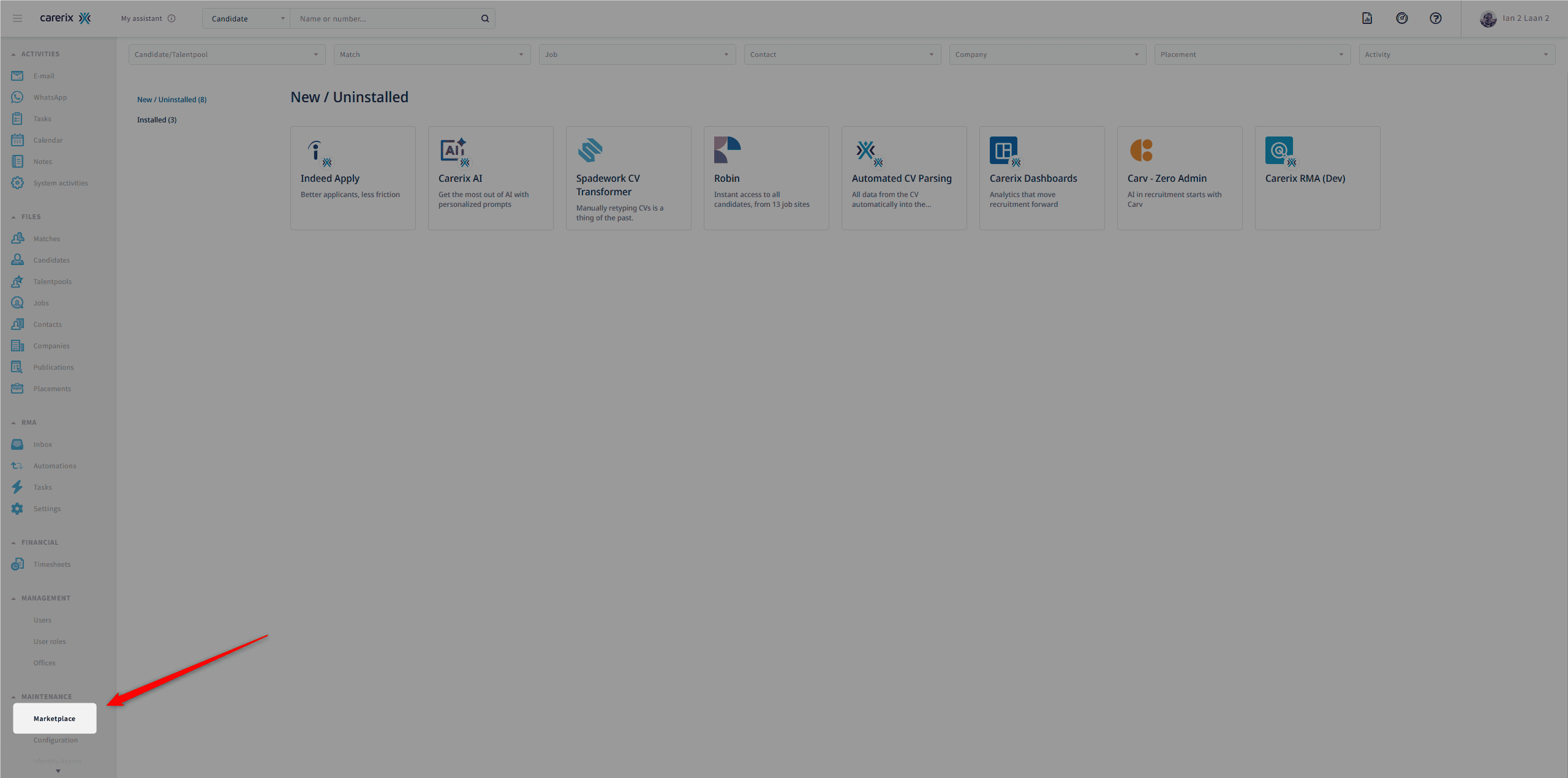Screen dimensions: 1568x778
Task: Click the Placements briefcase icon
Action: tap(17, 389)
